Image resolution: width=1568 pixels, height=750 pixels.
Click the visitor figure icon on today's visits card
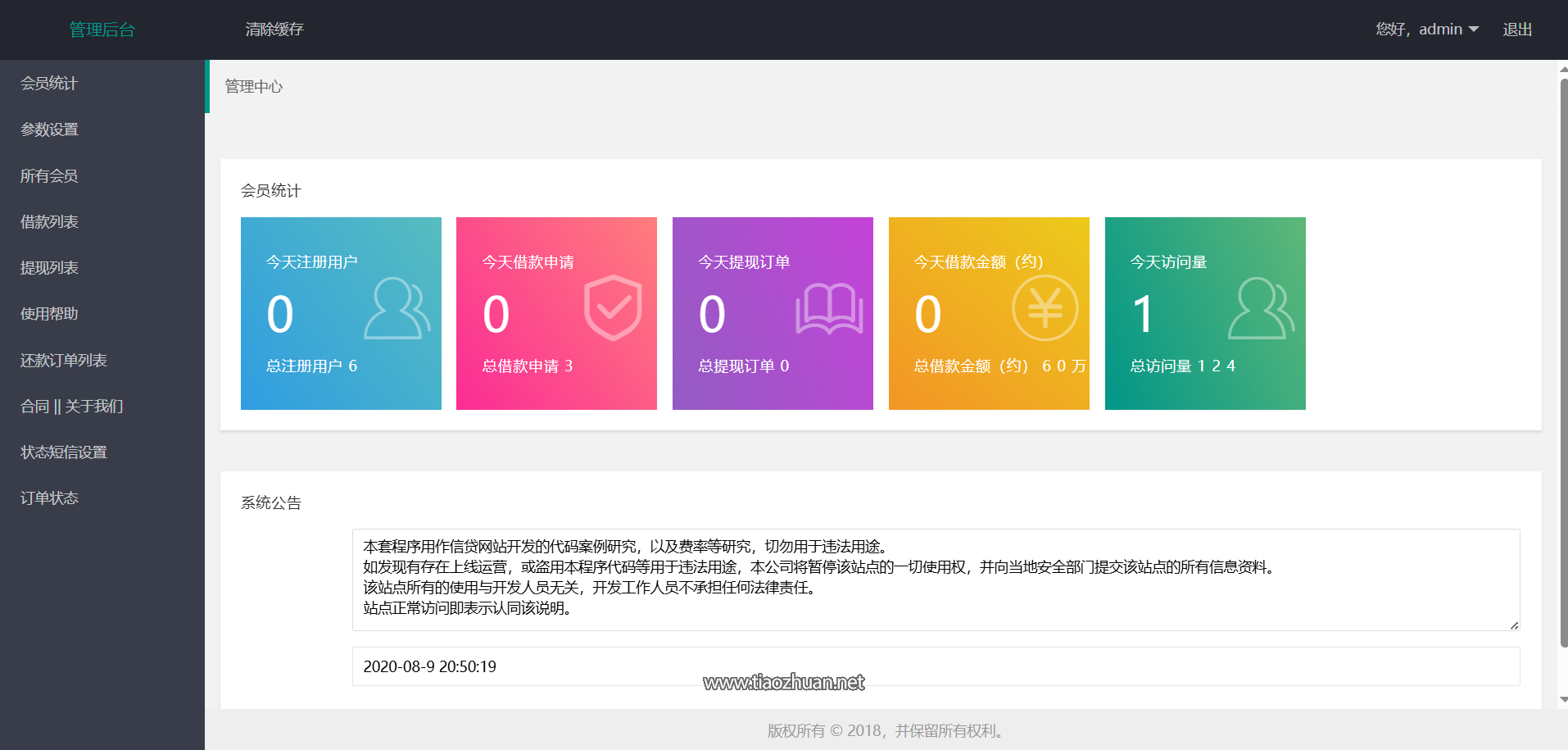tap(1261, 310)
